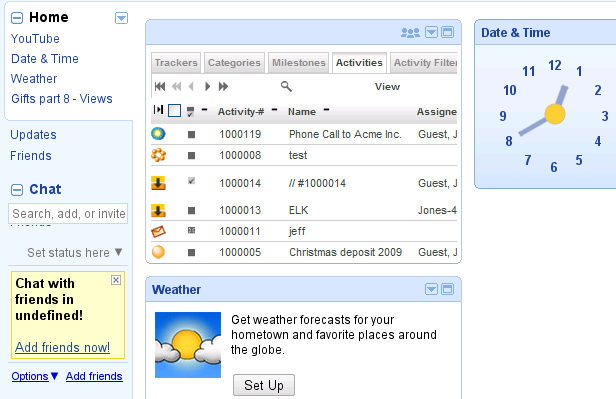Switch to the Activity Filter tab

[x=425, y=63]
